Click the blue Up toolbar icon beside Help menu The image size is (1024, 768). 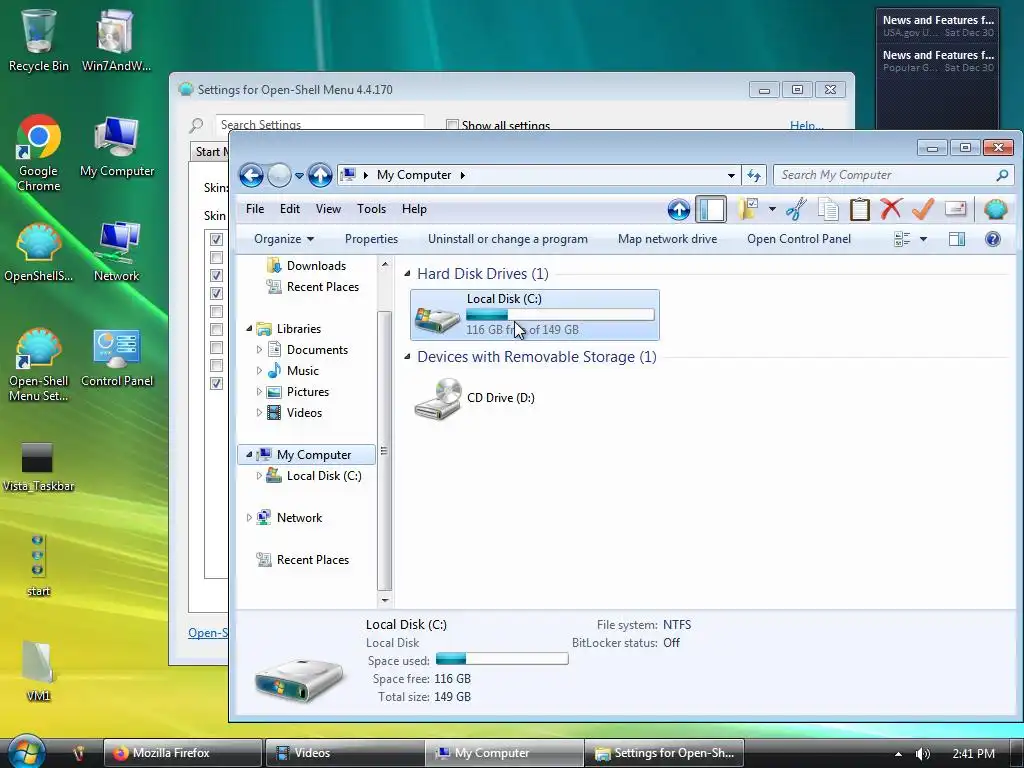679,209
